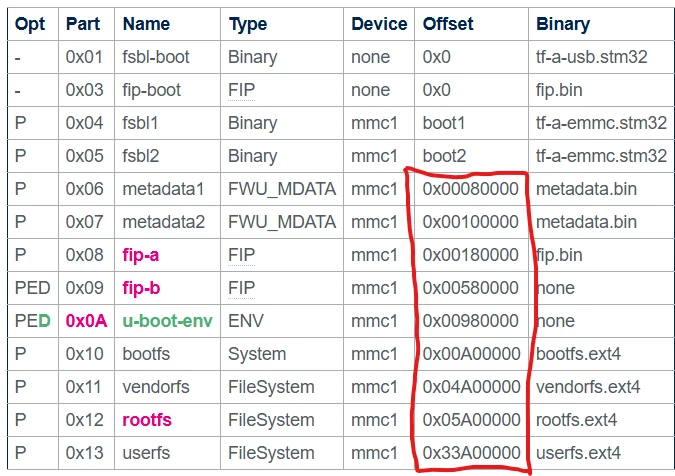675x476 pixels.
Task: Select offset value 0x04A00000
Action: tap(471, 387)
